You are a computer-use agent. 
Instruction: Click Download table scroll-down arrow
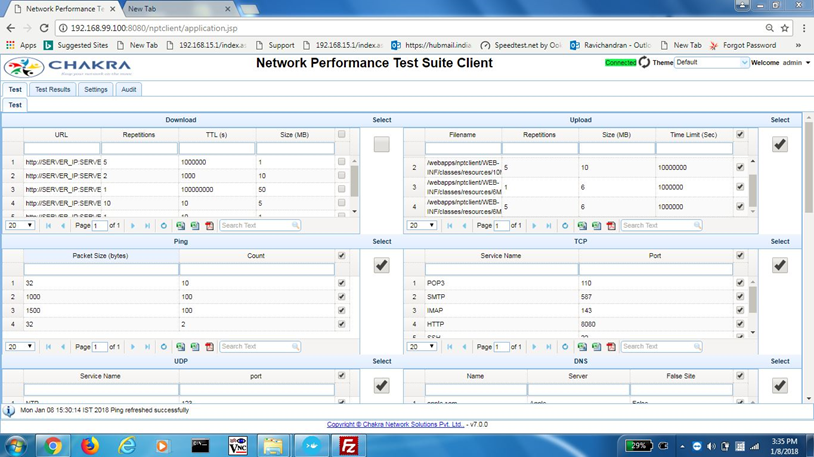[355, 211]
